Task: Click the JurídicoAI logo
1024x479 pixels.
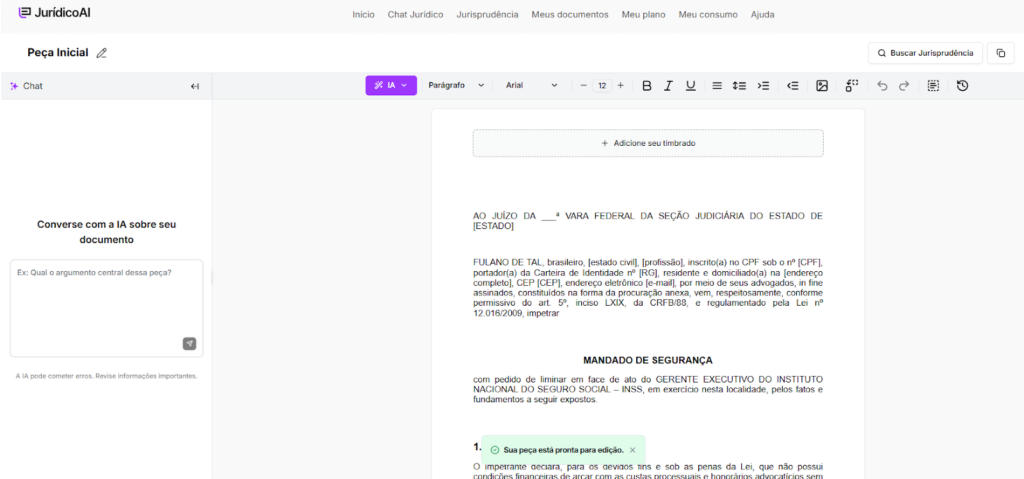Action: pos(55,12)
